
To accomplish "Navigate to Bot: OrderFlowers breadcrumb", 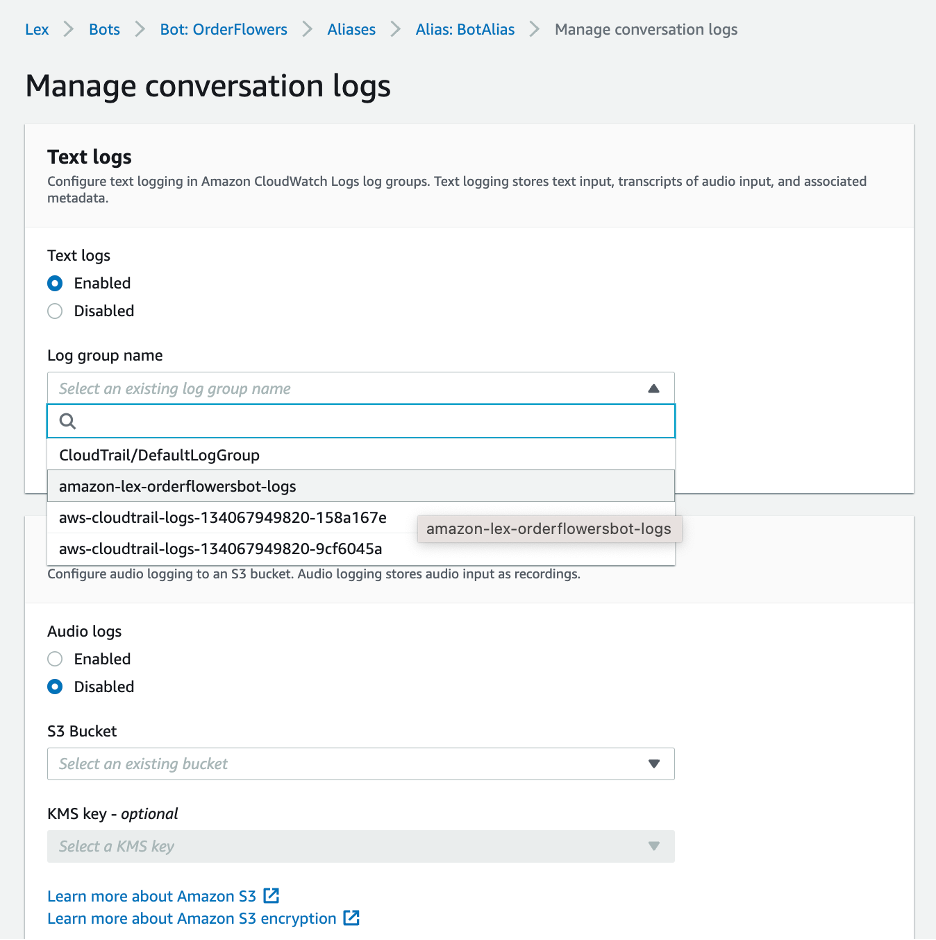I will click(x=223, y=29).
